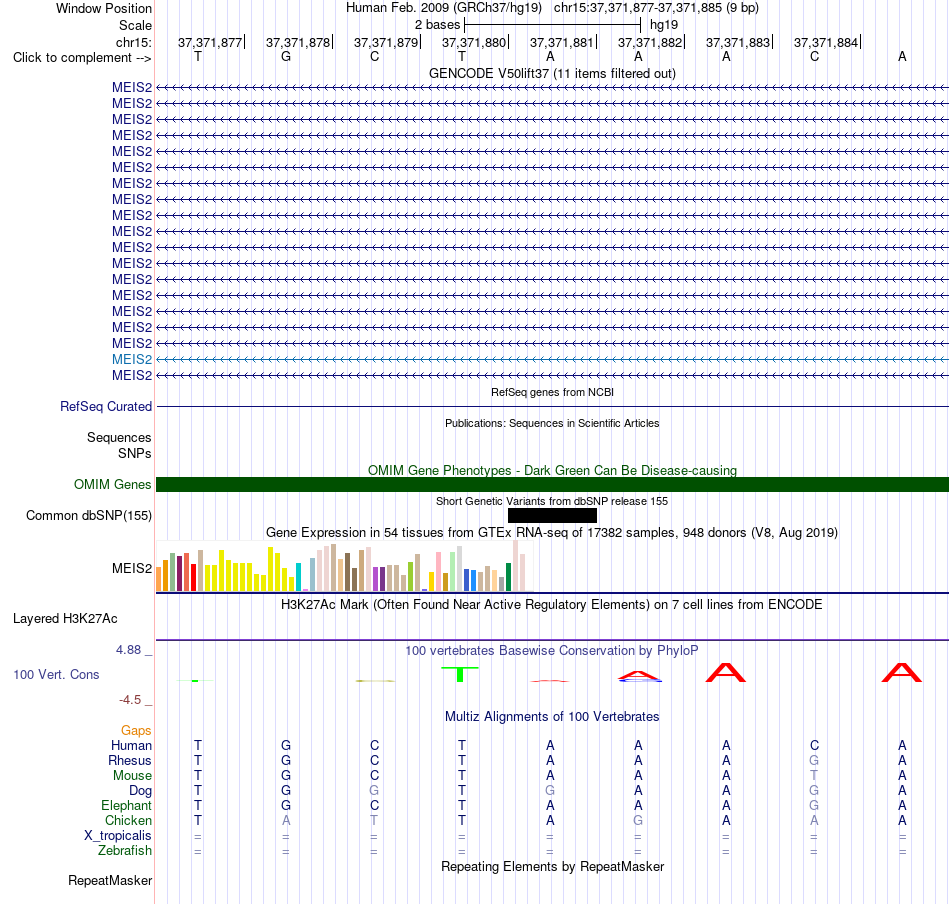Click 'Repeating Elements by RepeatMasker' title
950x904 pixels.
[x=552, y=866]
